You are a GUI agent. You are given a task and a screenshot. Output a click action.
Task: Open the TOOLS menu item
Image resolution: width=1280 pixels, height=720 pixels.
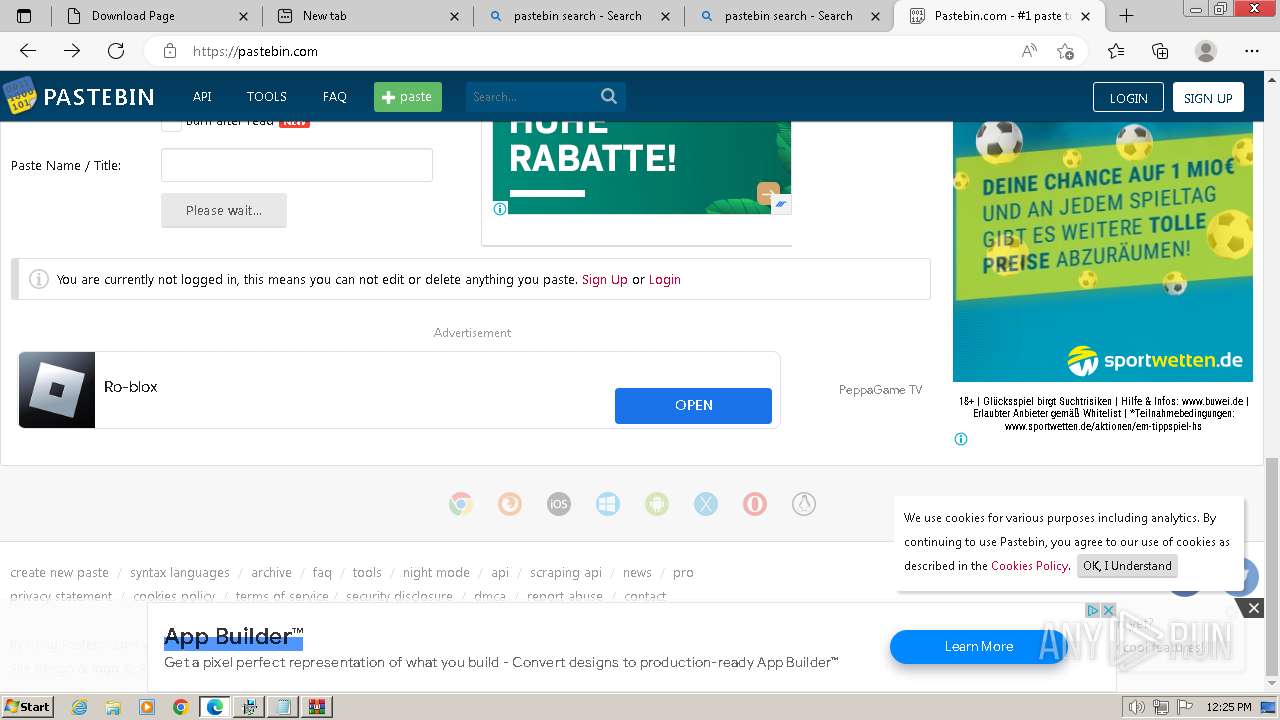click(267, 97)
